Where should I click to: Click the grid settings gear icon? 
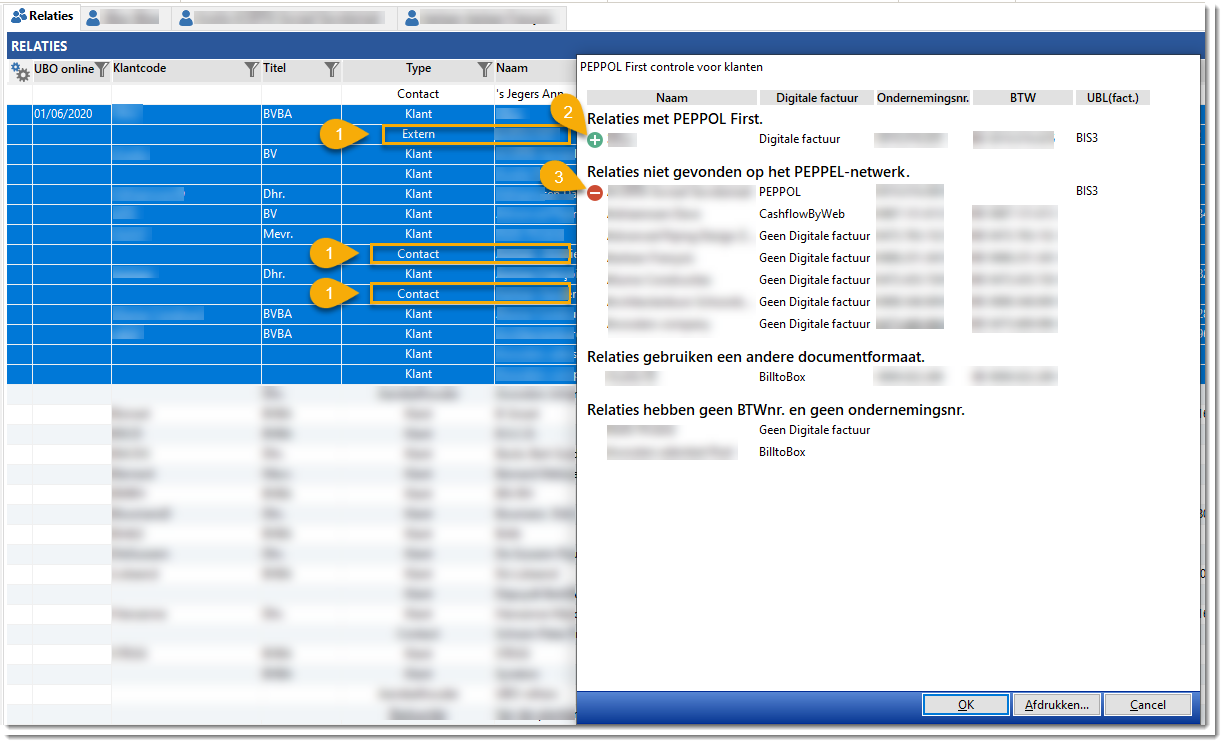tap(20, 71)
